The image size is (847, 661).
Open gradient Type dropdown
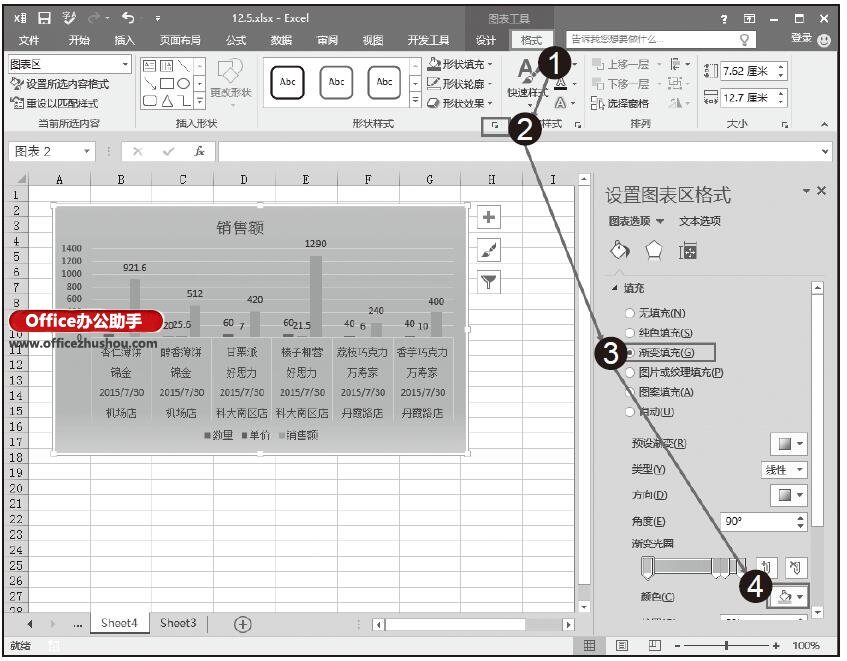(x=784, y=470)
